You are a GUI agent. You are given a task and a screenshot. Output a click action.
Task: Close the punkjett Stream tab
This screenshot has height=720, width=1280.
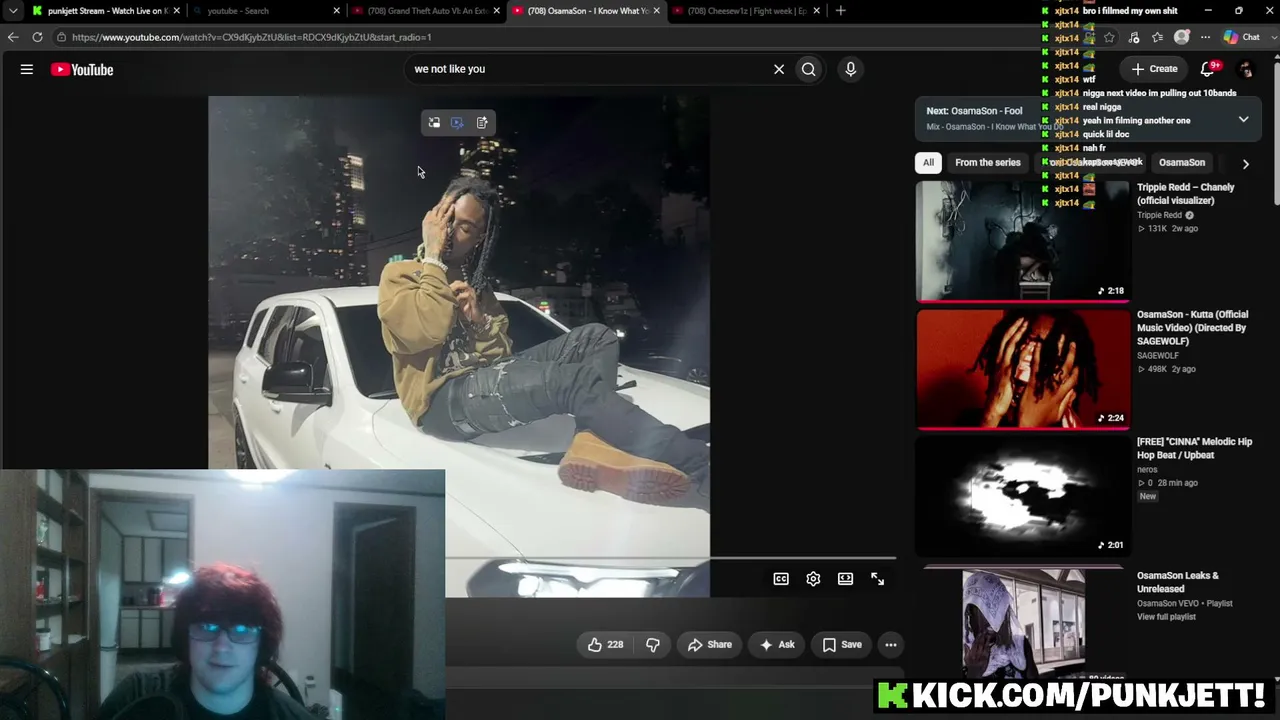pos(177,11)
